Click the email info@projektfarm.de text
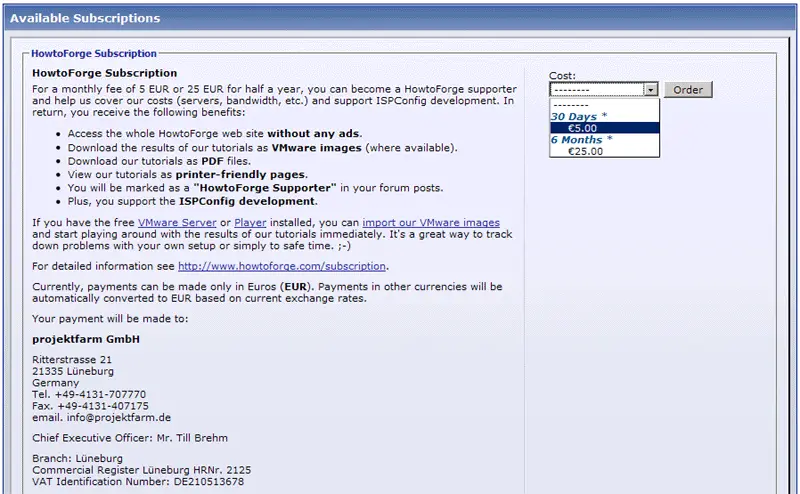The image size is (800, 494). pyautogui.click(x=102, y=418)
